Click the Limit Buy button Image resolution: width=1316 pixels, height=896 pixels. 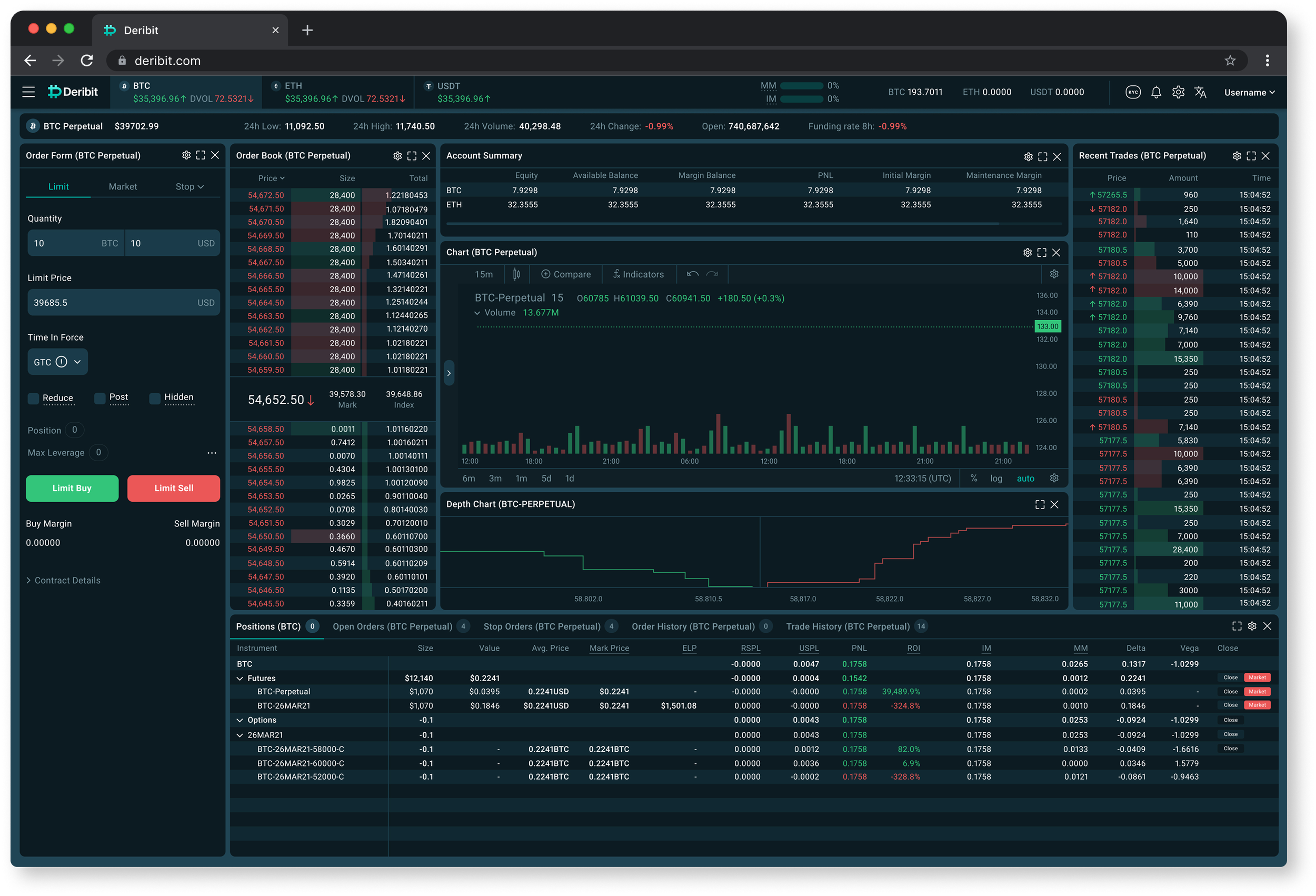click(x=72, y=487)
